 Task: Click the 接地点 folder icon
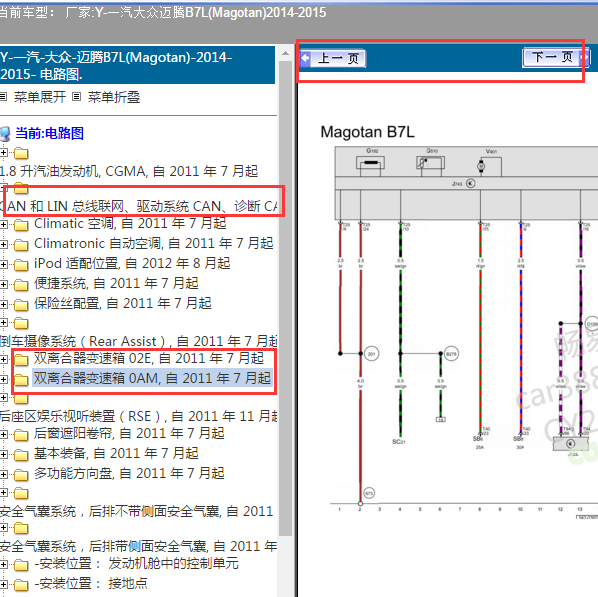pyautogui.click(x=21, y=585)
